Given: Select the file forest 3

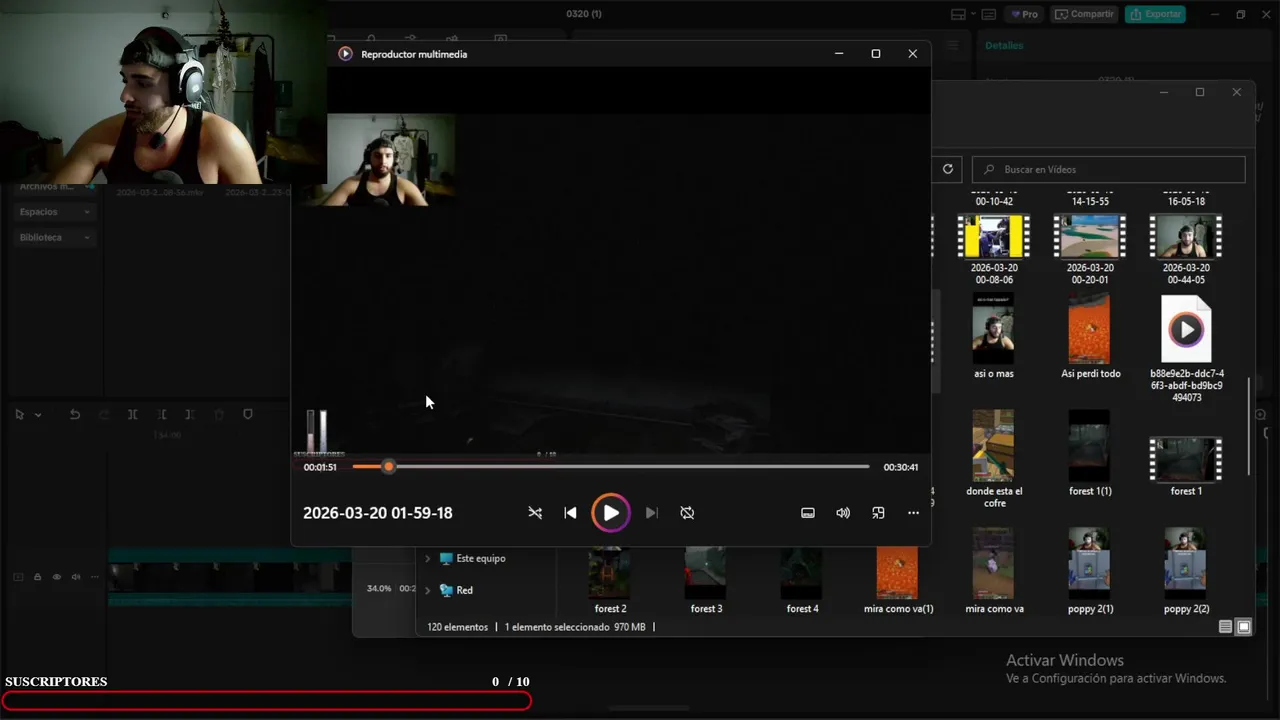Looking at the screenshot, I should [x=706, y=581].
